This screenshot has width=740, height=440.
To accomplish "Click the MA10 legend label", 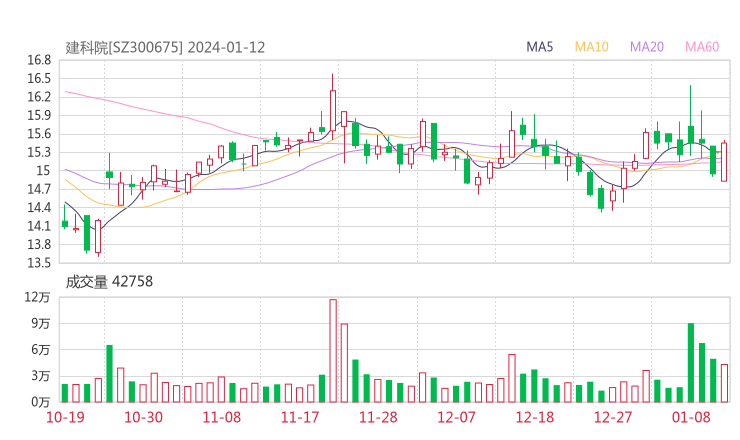I will click(591, 47).
